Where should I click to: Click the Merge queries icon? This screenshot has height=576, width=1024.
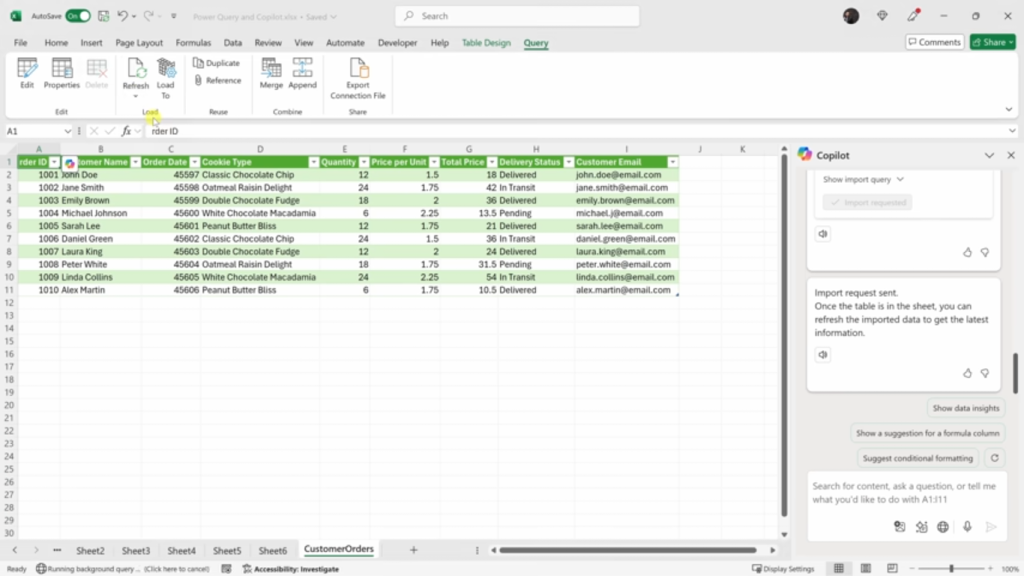tap(271, 73)
